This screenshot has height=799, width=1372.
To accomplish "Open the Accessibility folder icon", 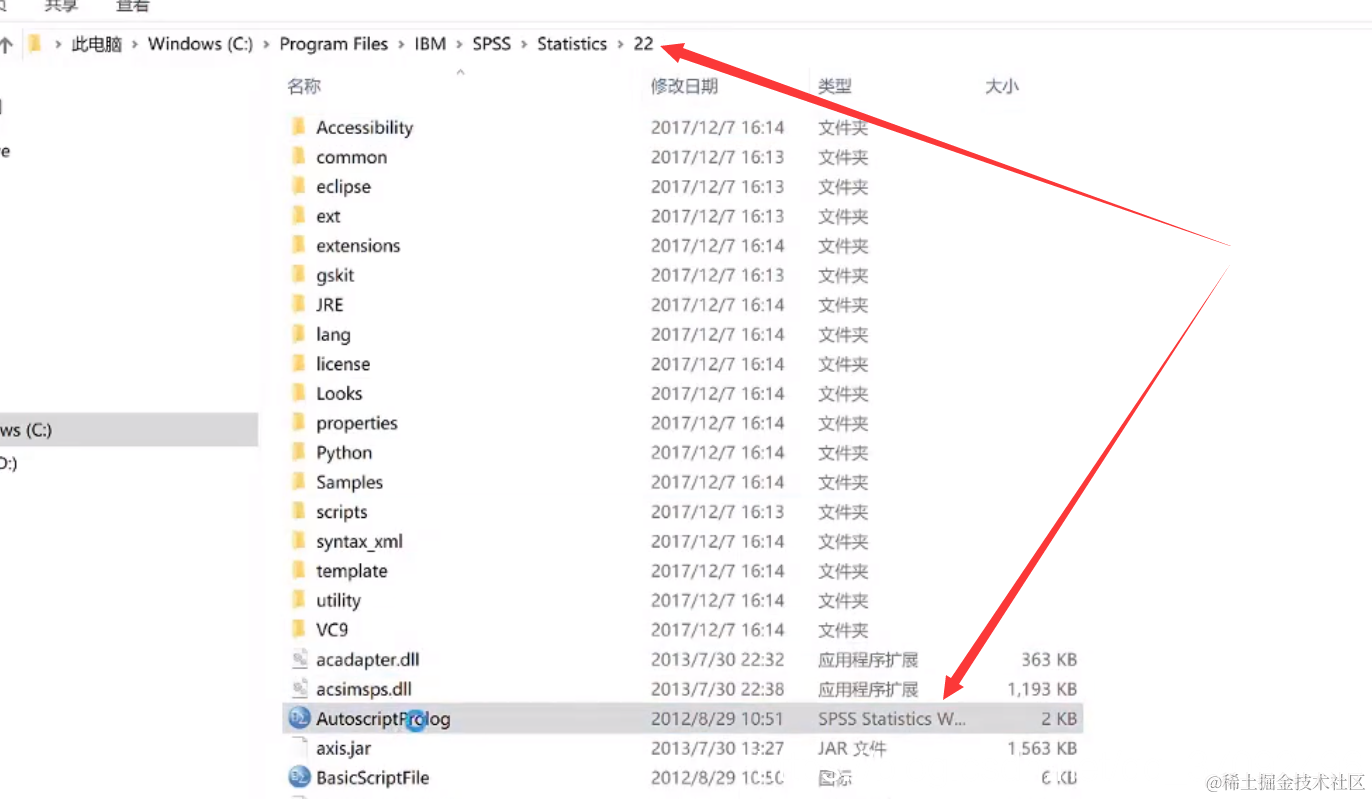I will [x=298, y=127].
